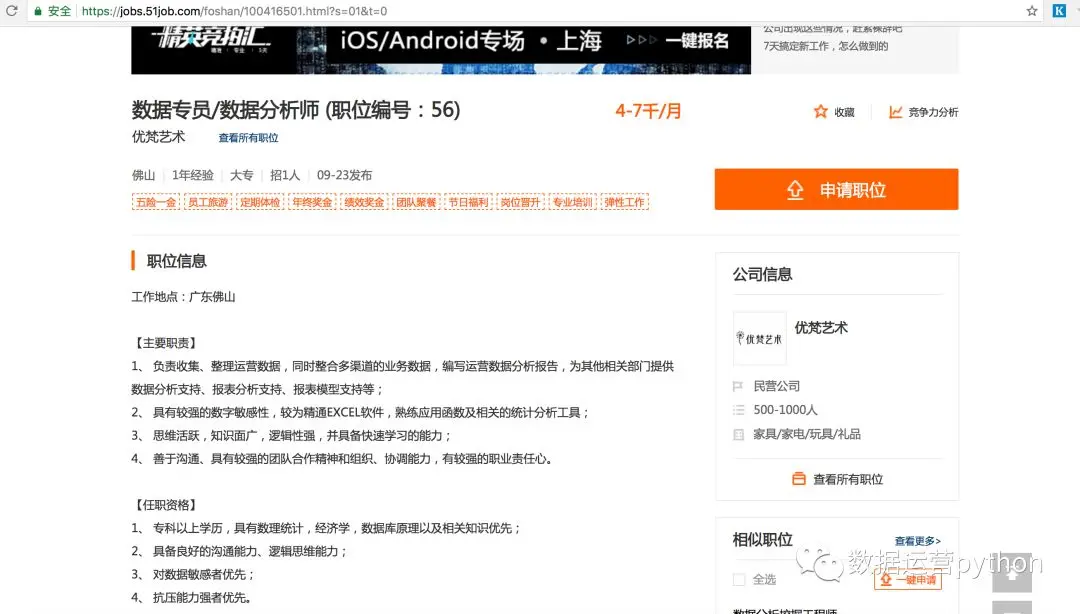Click the 优梵艺术 company name in sidebar
This screenshot has height=614, width=1080.
(x=821, y=328)
